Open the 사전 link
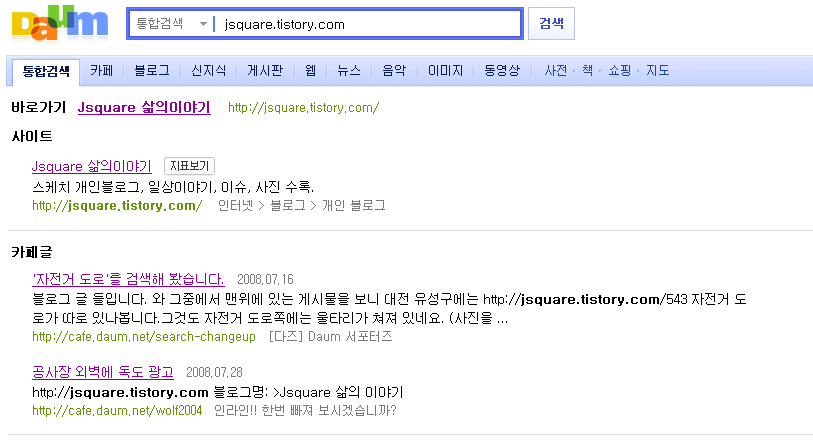The image size is (813, 442). 556,71
